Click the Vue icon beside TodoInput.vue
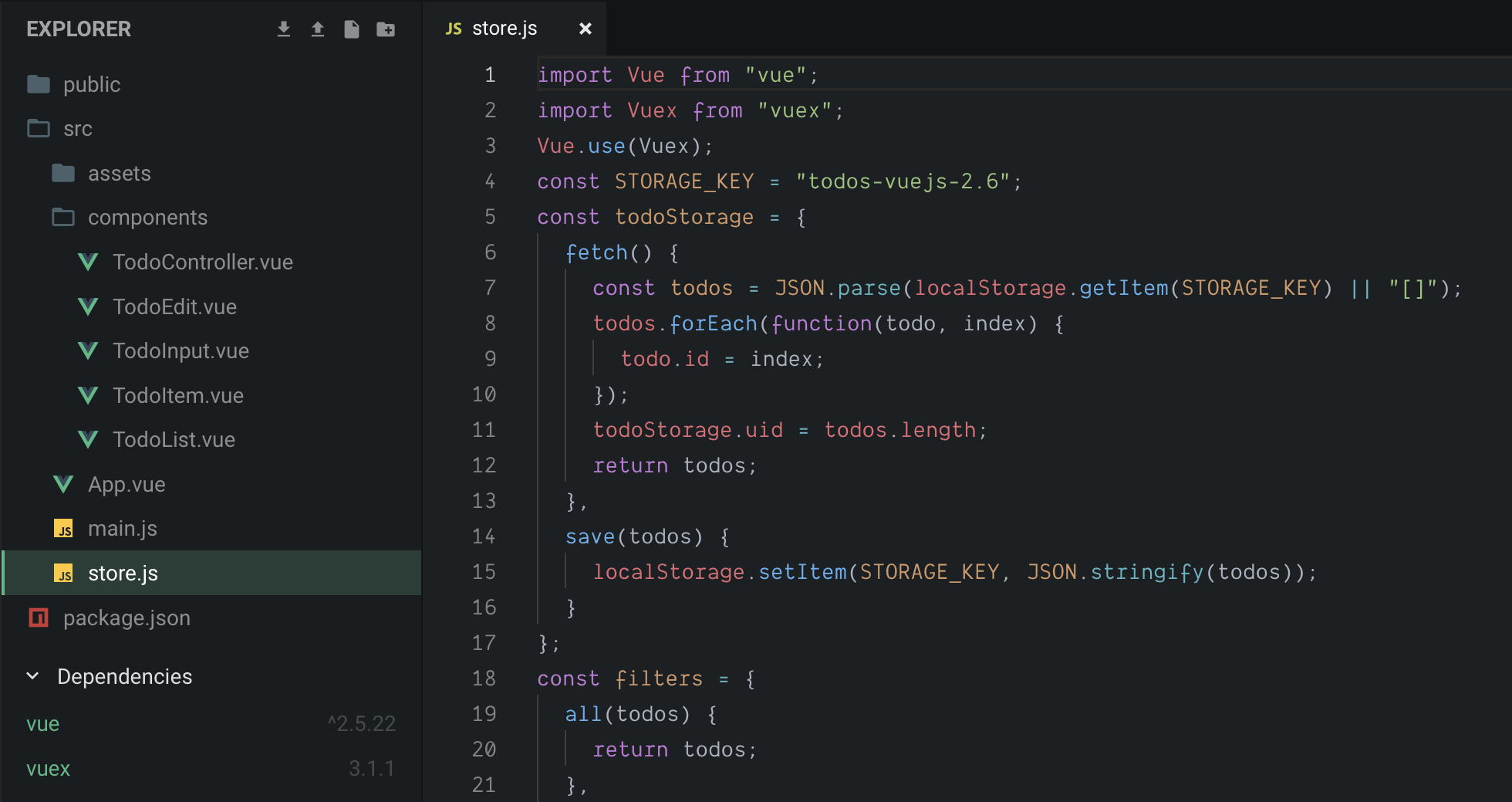Viewport: 1512px width, 802px height. coord(88,351)
